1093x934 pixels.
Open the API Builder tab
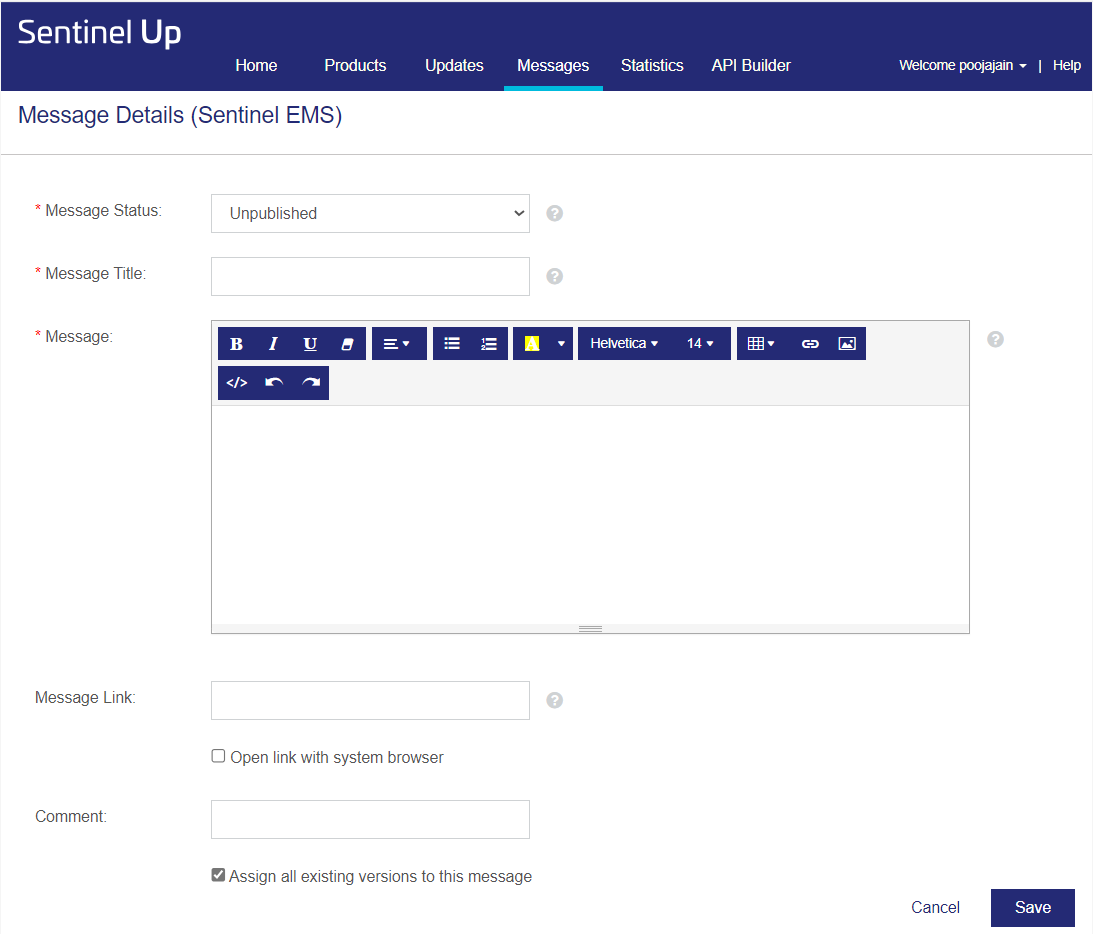point(751,66)
